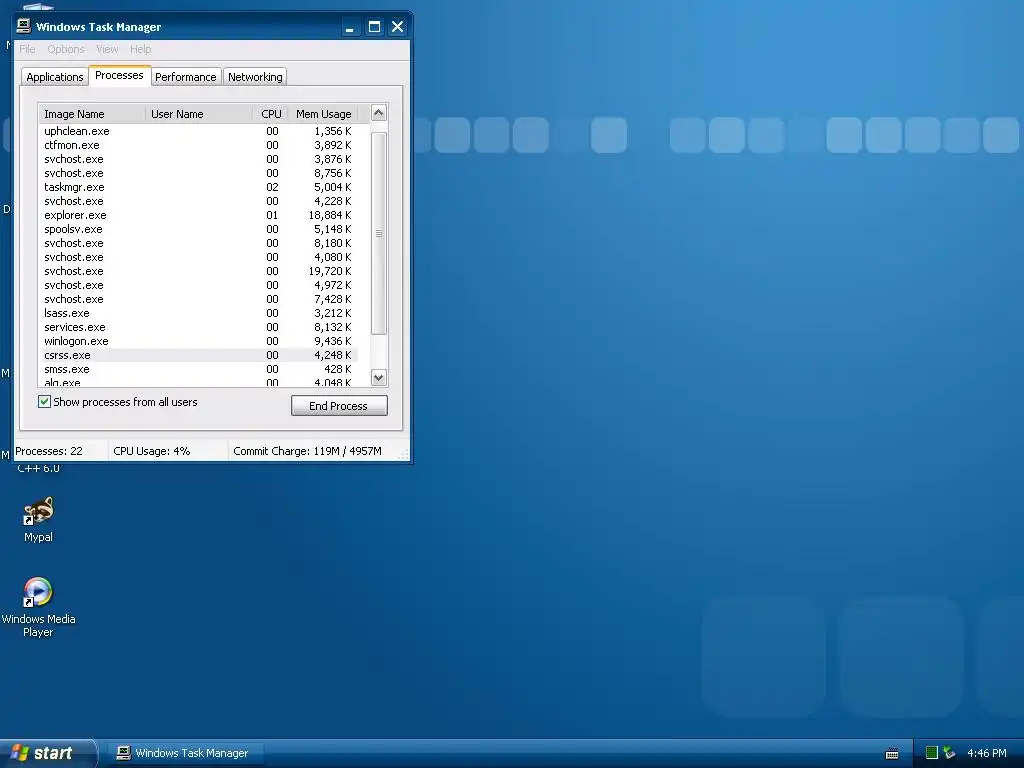
Task: Click the green CPU usage tray icon
Action: (x=932, y=753)
